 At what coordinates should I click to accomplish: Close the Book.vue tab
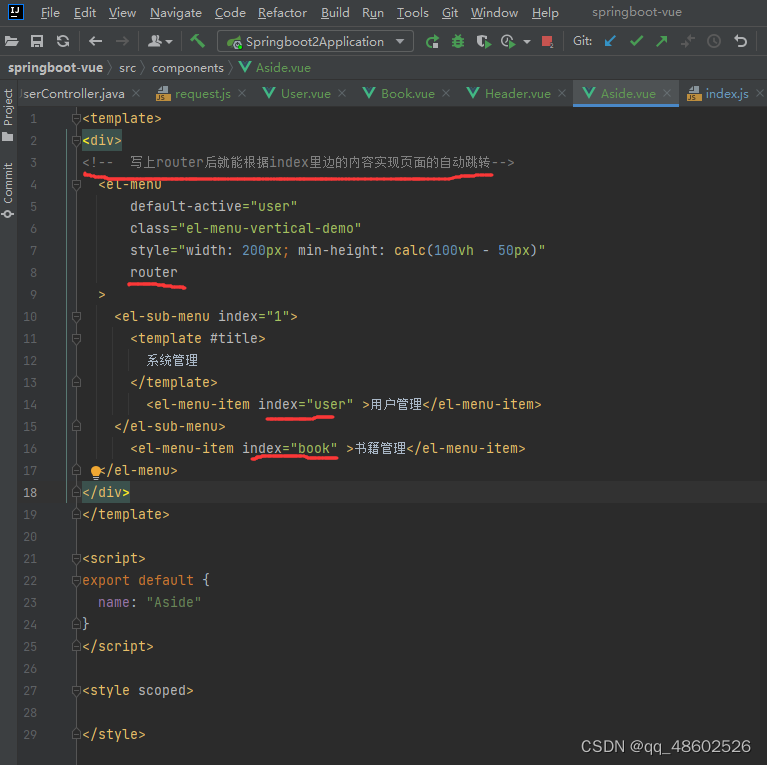coord(446,93)
